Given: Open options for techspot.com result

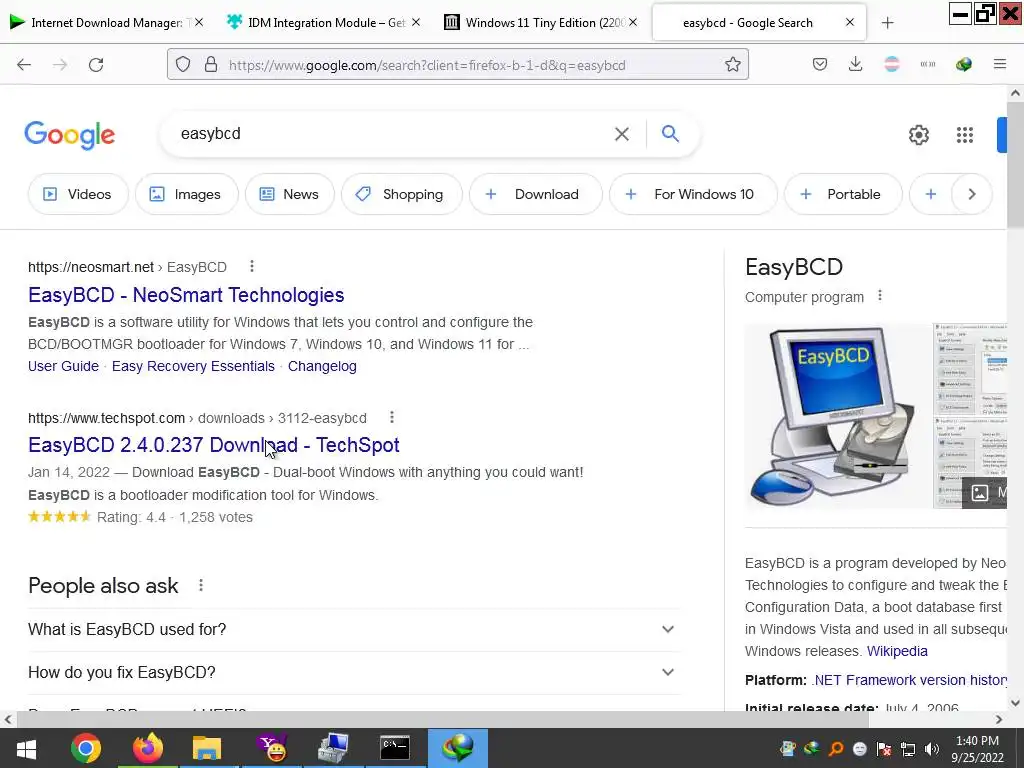Looking at the screenshot, I should 392,417.
